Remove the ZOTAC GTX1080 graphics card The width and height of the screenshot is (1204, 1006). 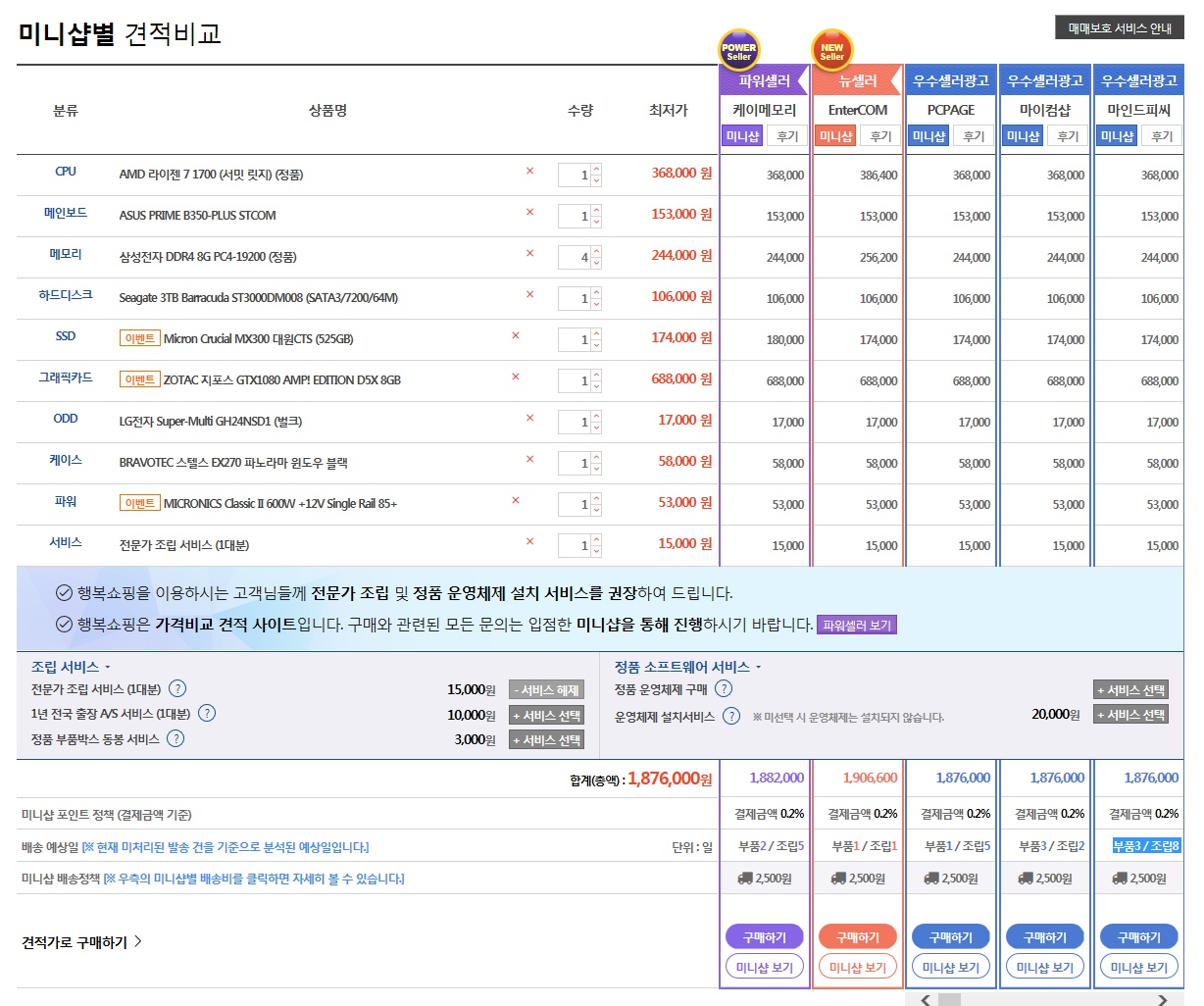pos(516,377)
